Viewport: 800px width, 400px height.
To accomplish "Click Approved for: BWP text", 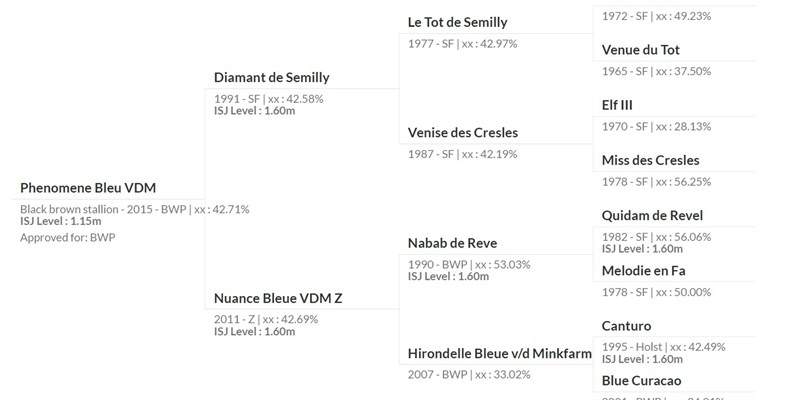I will click(67, 238).
